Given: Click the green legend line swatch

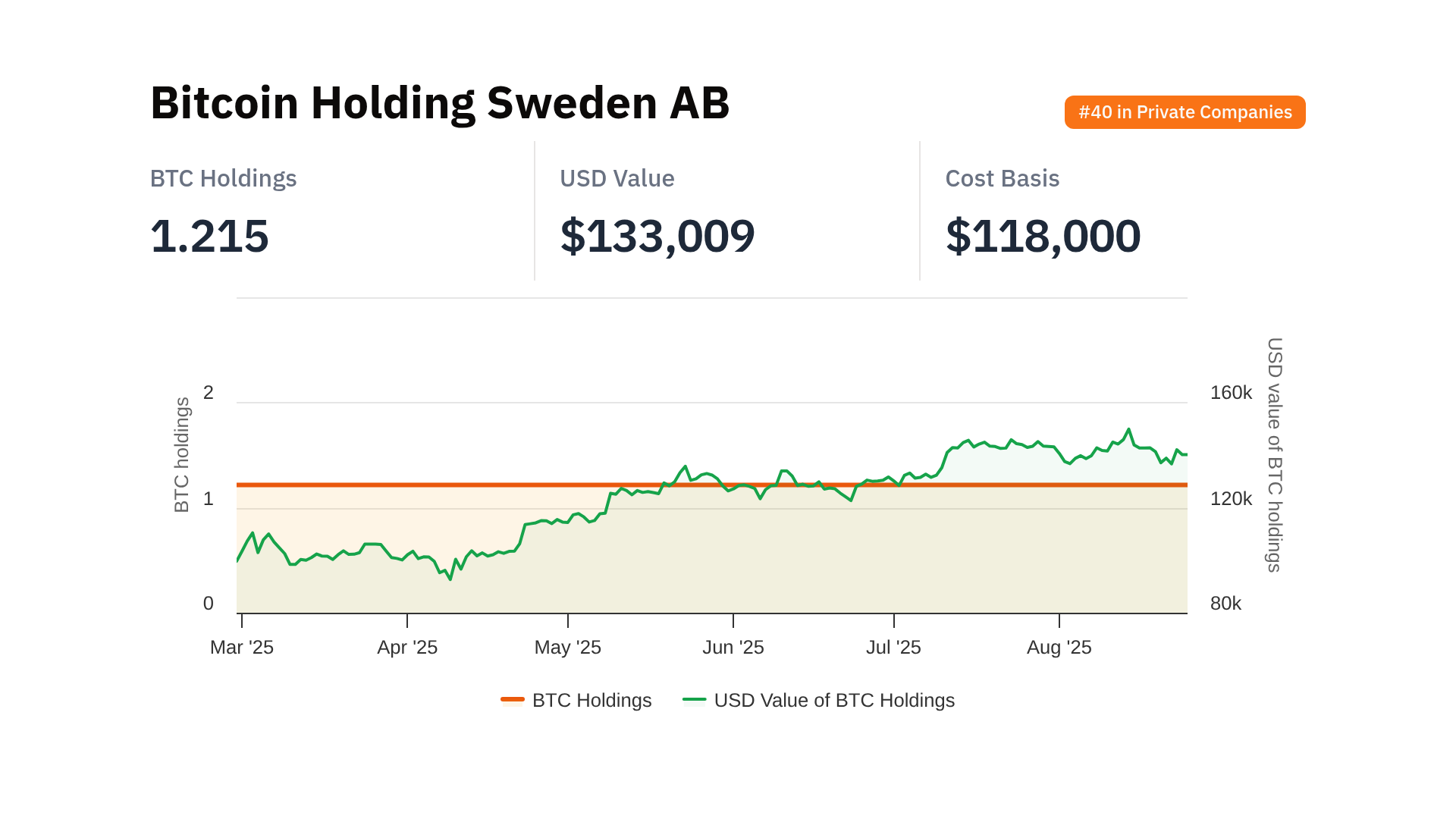Looking at the screenshot, I should click(x=694, y=699).
